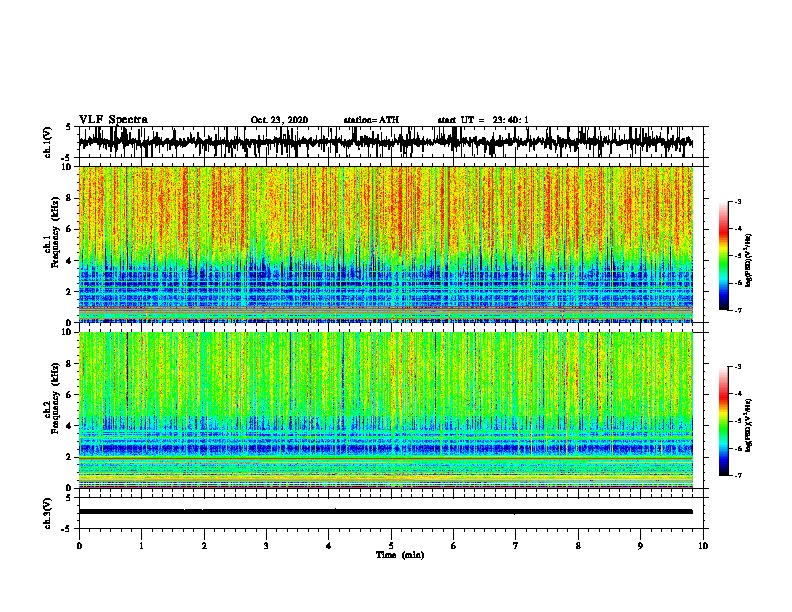Viewport: 792px width, 612px height.
Task: Click the 6 kHz tick on ch.2 spectrogram
Action: click(69, 395)
